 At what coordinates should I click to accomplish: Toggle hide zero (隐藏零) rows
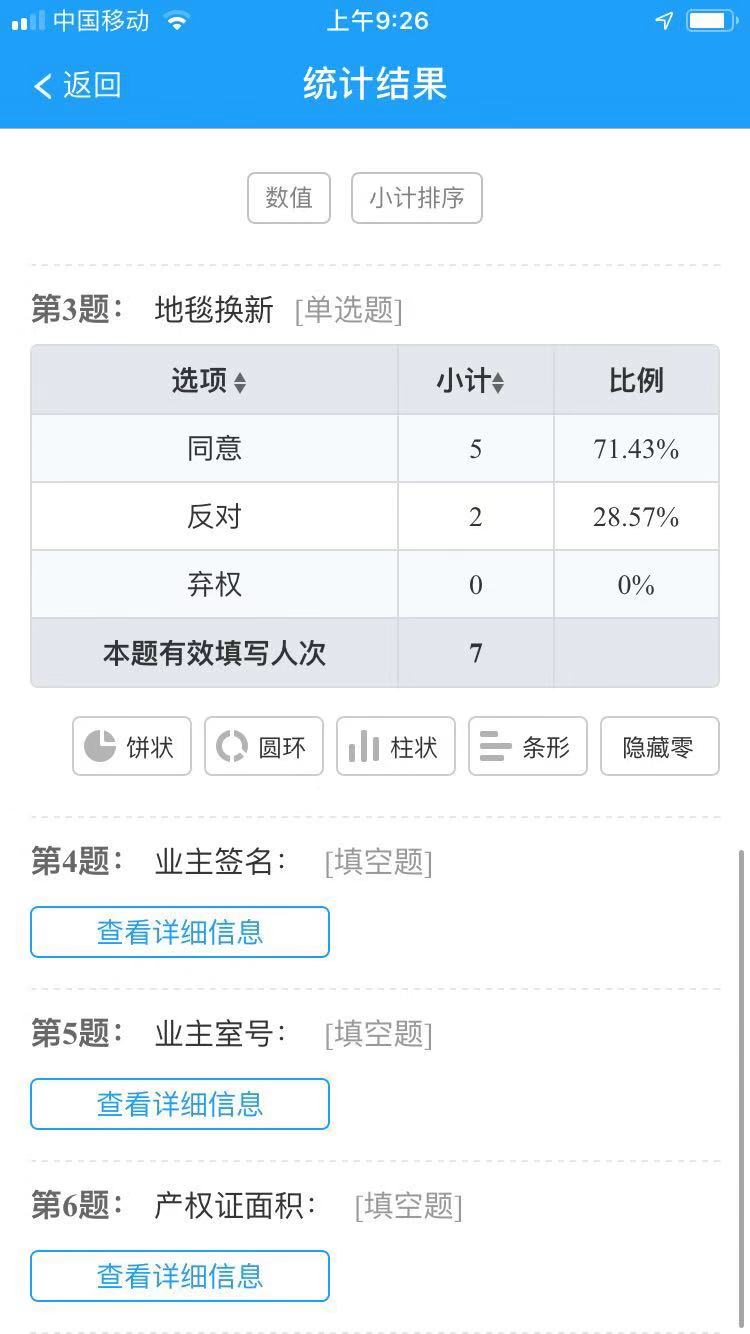coord(659,746)
